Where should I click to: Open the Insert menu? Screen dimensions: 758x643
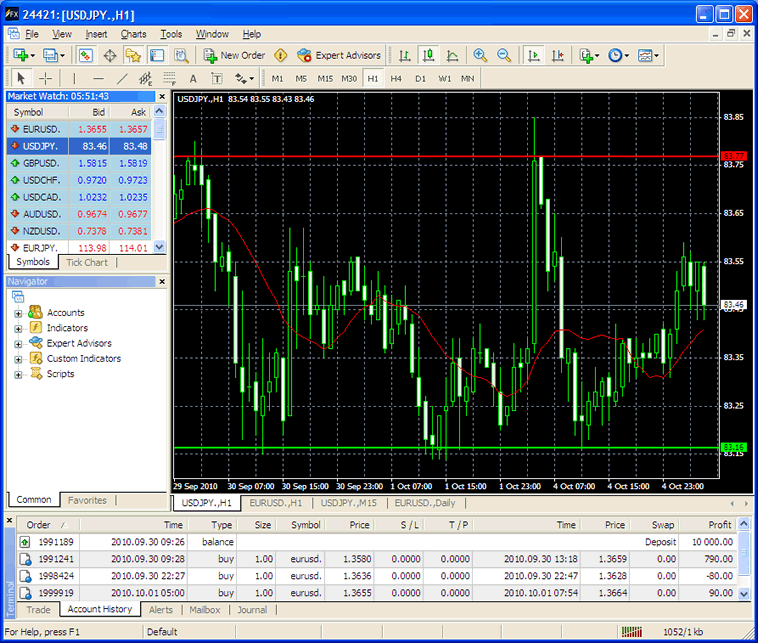click(96, 34)
